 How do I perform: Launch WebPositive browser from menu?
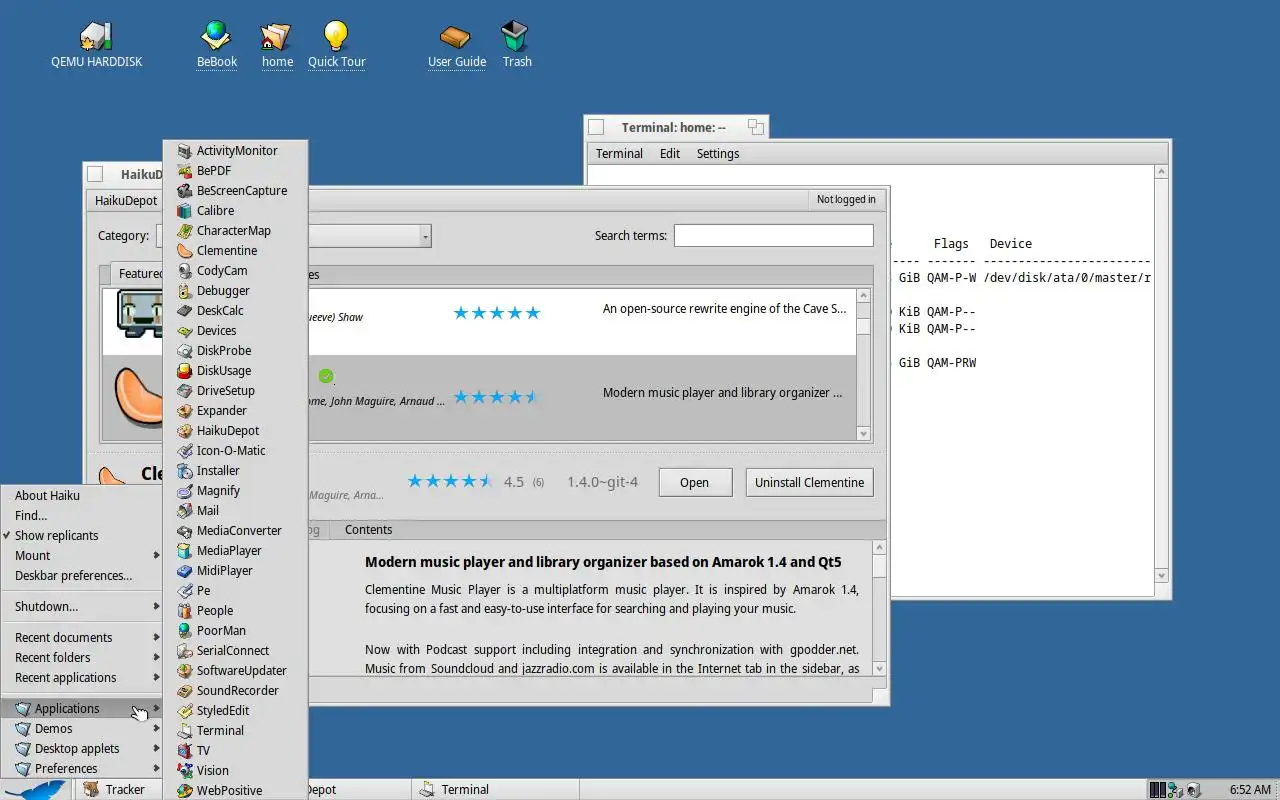[x=235, y=790]
